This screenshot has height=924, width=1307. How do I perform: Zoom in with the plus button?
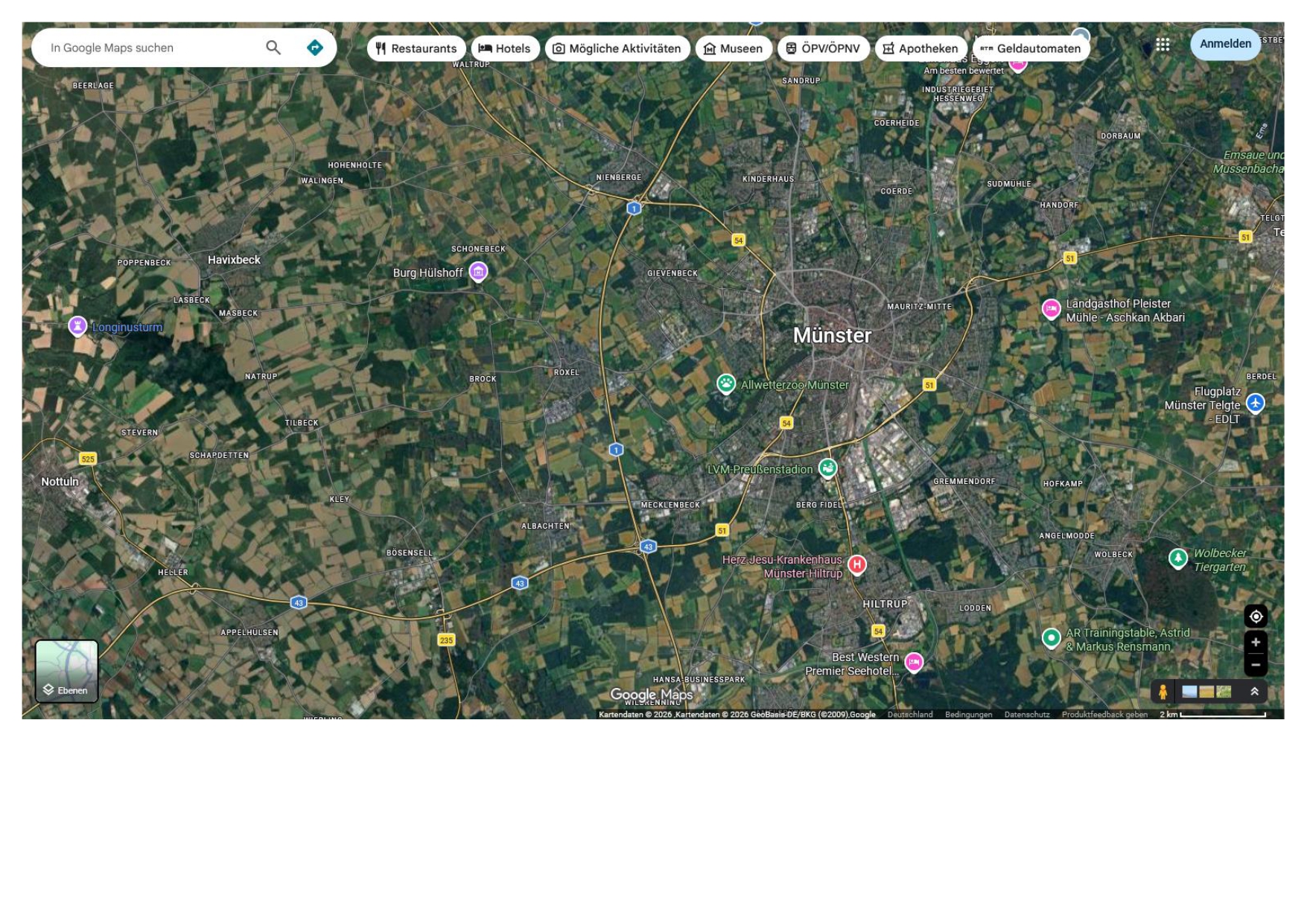(x=1256, y=643)
